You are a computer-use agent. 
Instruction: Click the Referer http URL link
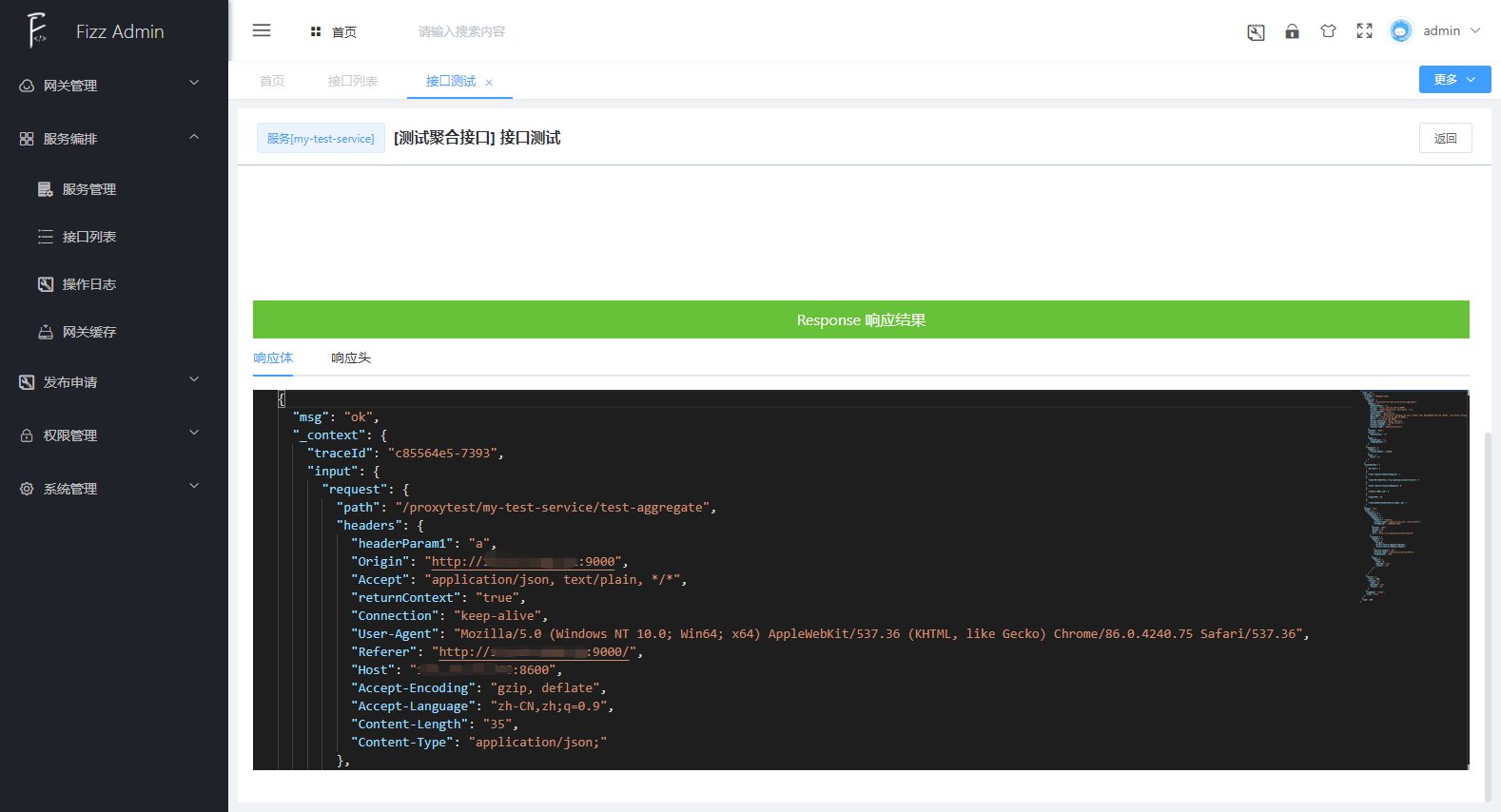pos(534,652)
